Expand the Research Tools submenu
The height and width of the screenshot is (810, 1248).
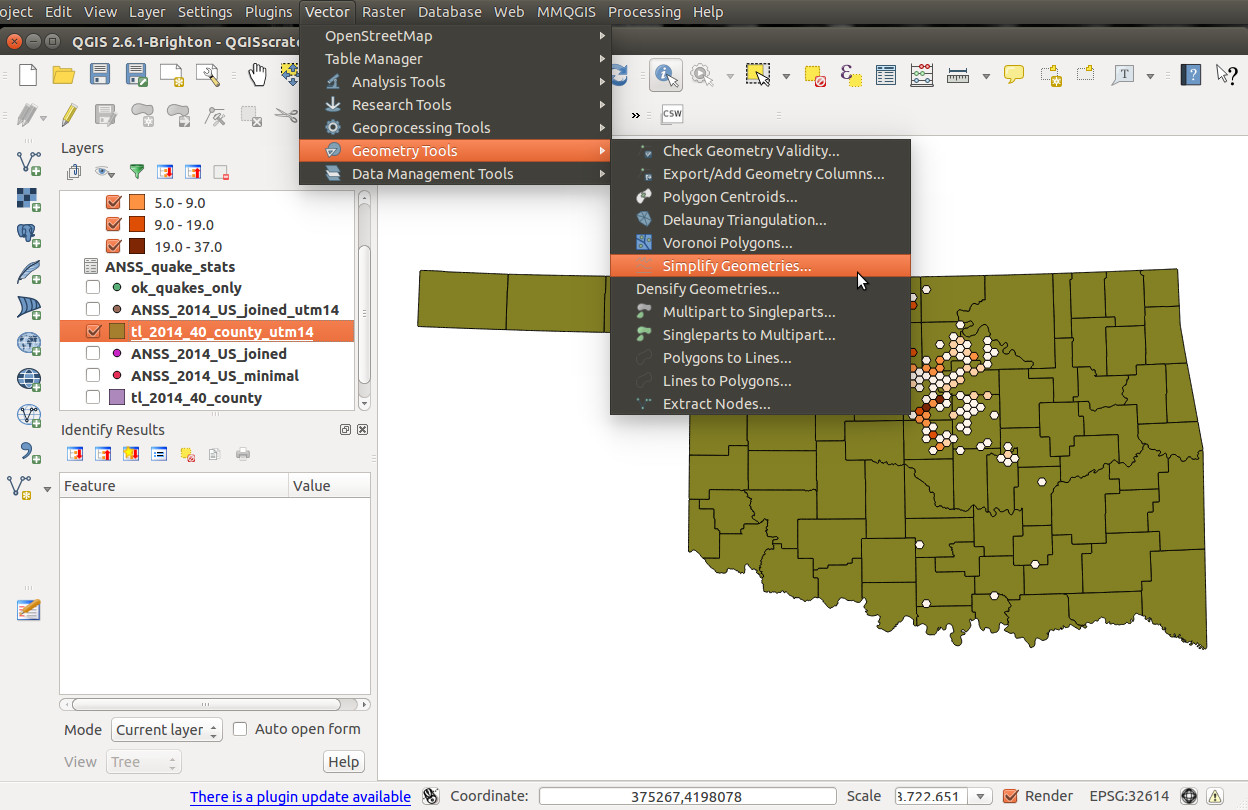pos(455,105)
